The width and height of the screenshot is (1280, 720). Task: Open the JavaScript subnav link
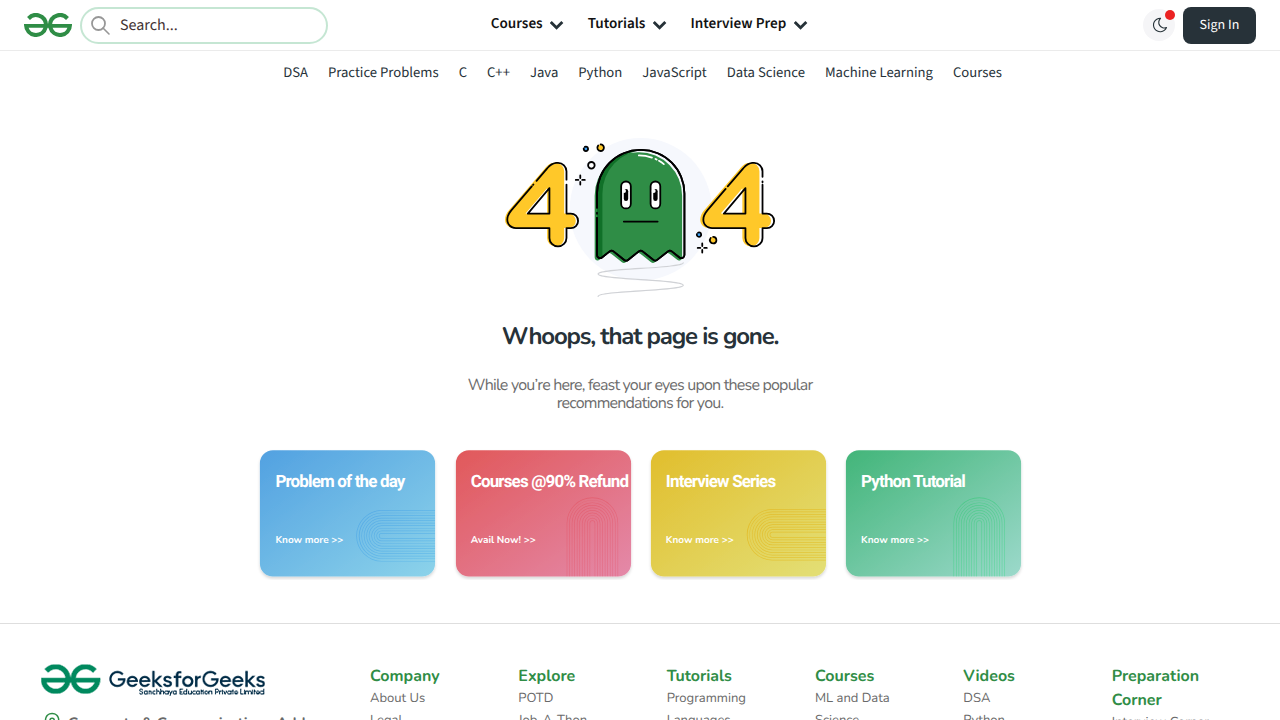point(674,72)
